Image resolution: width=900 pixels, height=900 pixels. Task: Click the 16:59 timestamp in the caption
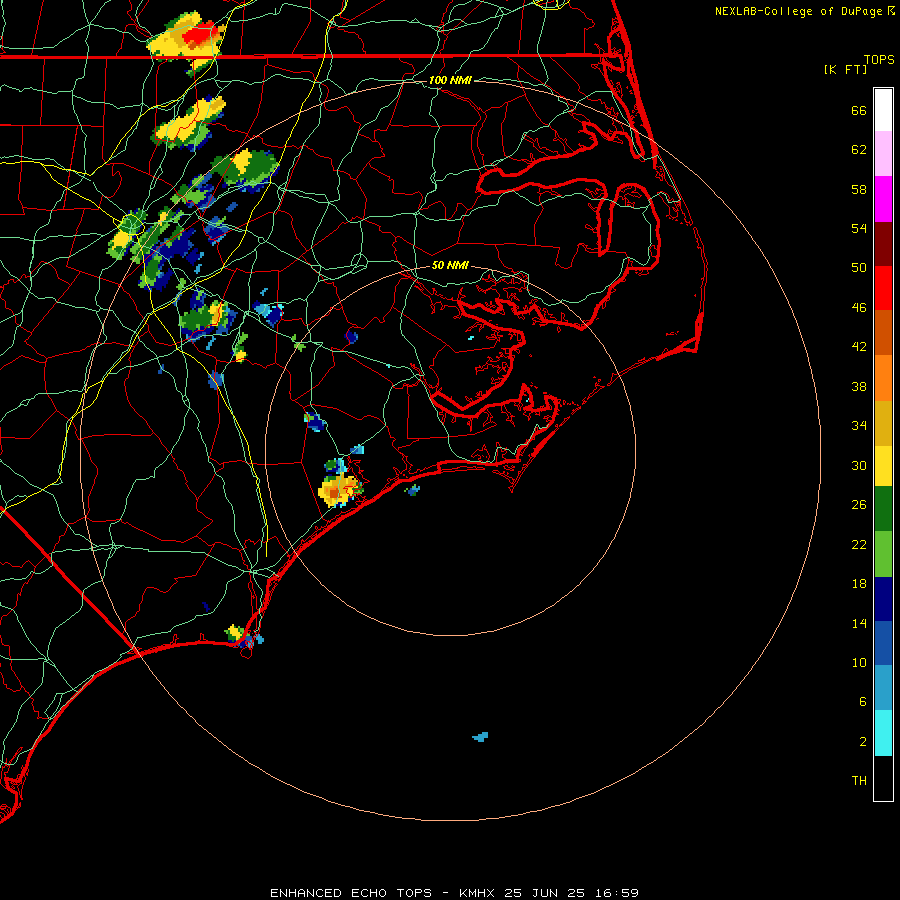[x=617, y=893]
